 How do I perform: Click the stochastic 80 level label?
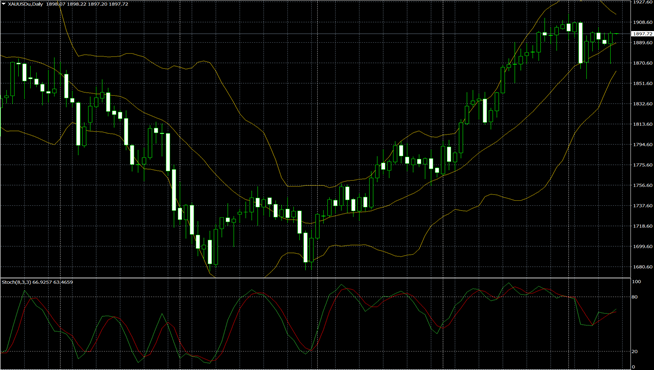[635, 297]
